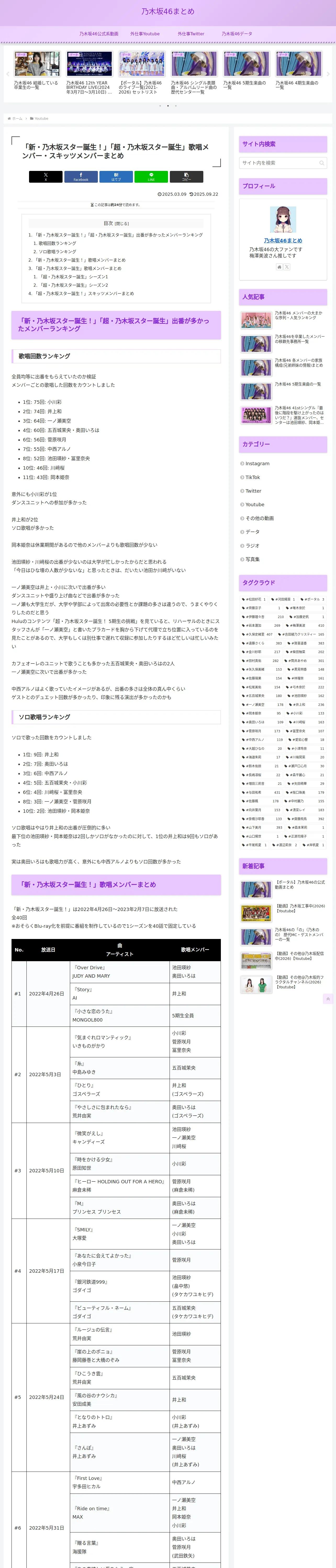Click the search magnifier icon

pyautogui.click(x=321, y=163)
